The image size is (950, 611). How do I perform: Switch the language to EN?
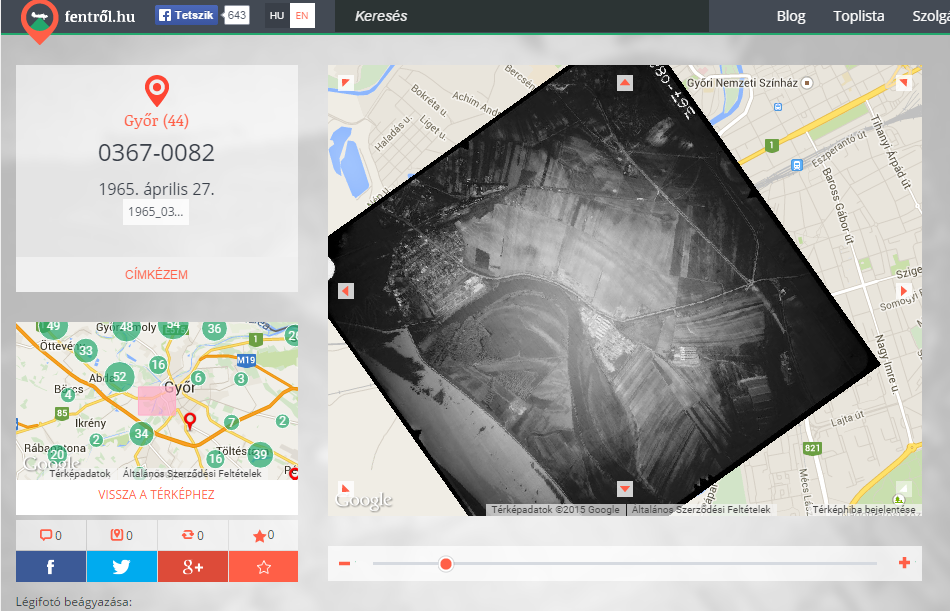click(x=302, y=16)
